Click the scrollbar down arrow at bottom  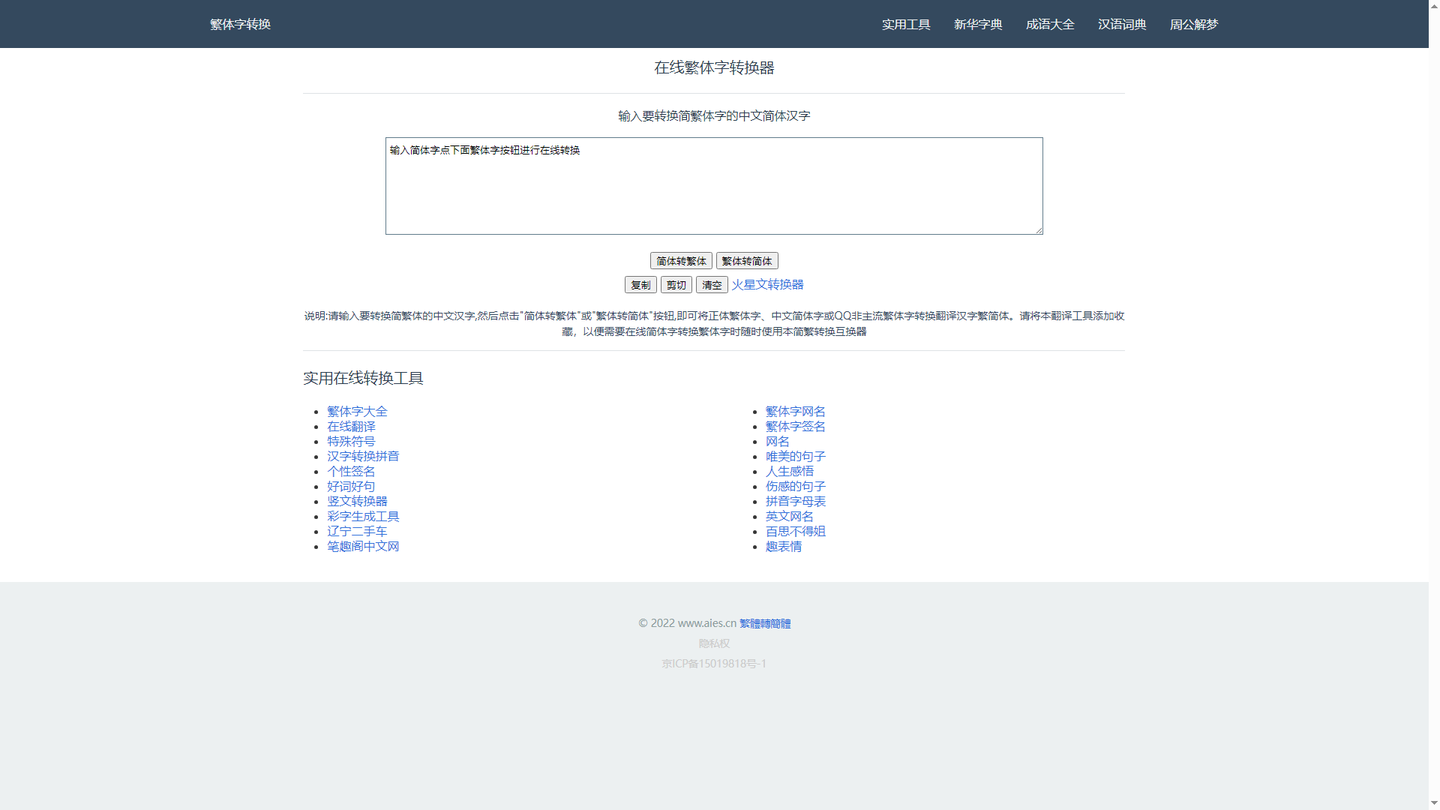coord(1434,804)
